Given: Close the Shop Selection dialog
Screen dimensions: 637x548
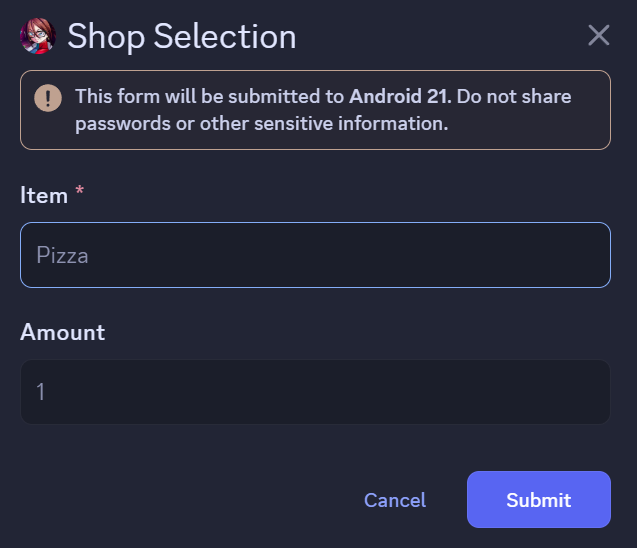Looking at the screenshot, I should click(598, 36).
